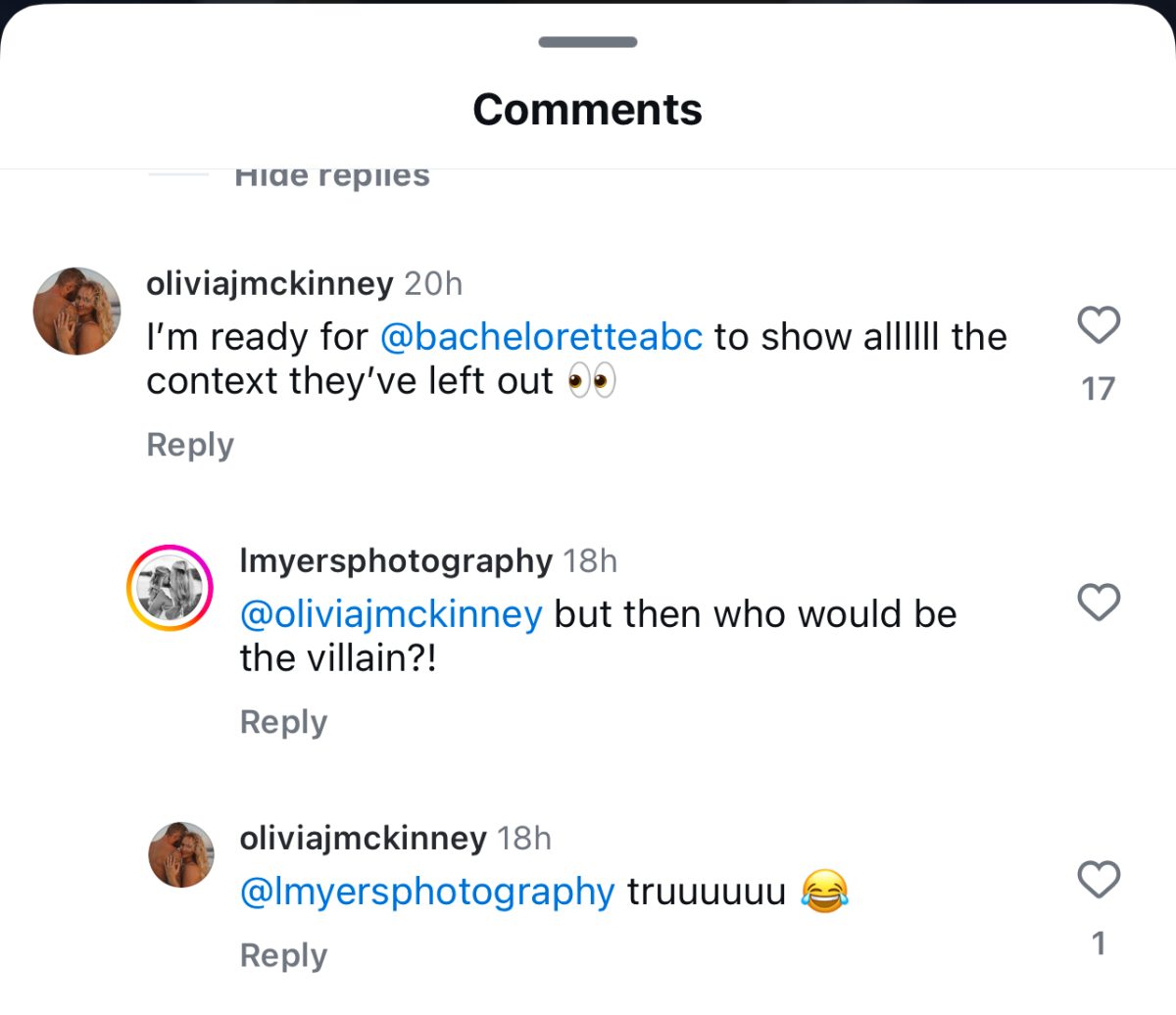
Task: Like lmyersphotography's villain reply
Action: click(x=1098, y=603)
